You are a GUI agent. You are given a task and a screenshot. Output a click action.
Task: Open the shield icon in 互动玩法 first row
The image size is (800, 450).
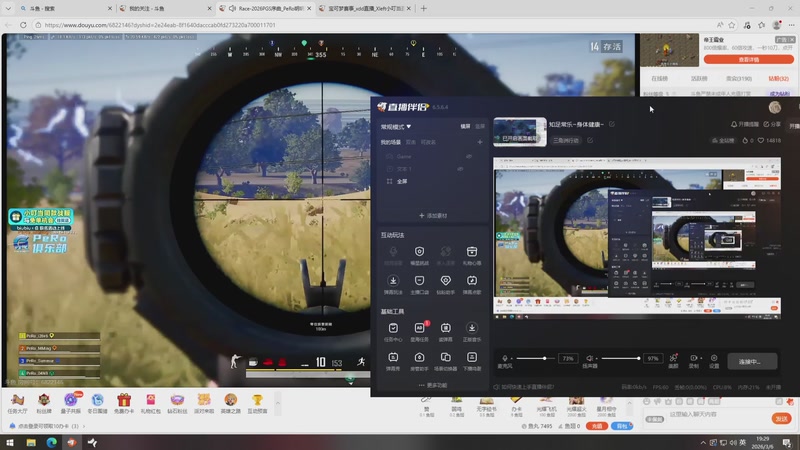click(419, 252)
